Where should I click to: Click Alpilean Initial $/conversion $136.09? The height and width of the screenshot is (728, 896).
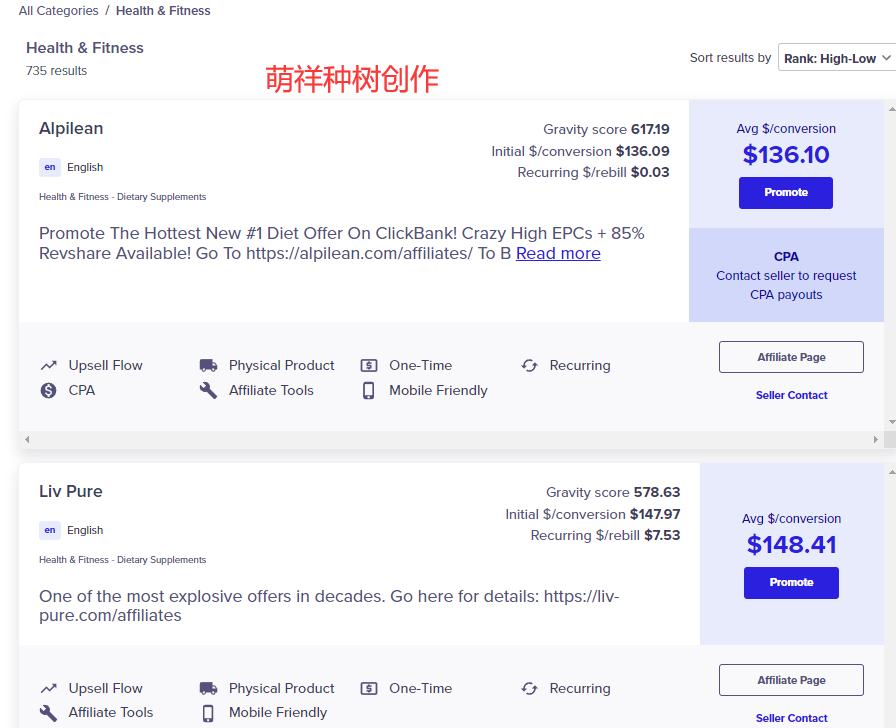pos(580,151)
